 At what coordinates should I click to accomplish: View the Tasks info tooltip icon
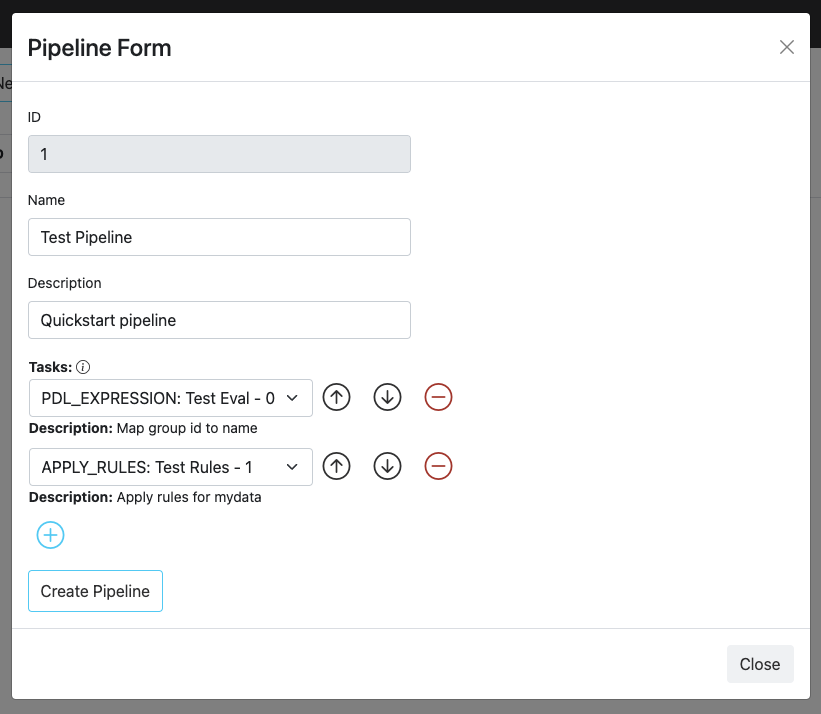(83, 366)
